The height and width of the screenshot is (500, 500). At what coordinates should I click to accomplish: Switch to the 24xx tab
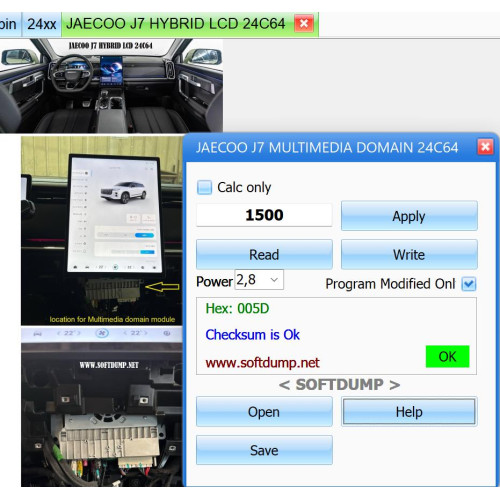pos(42,24)
